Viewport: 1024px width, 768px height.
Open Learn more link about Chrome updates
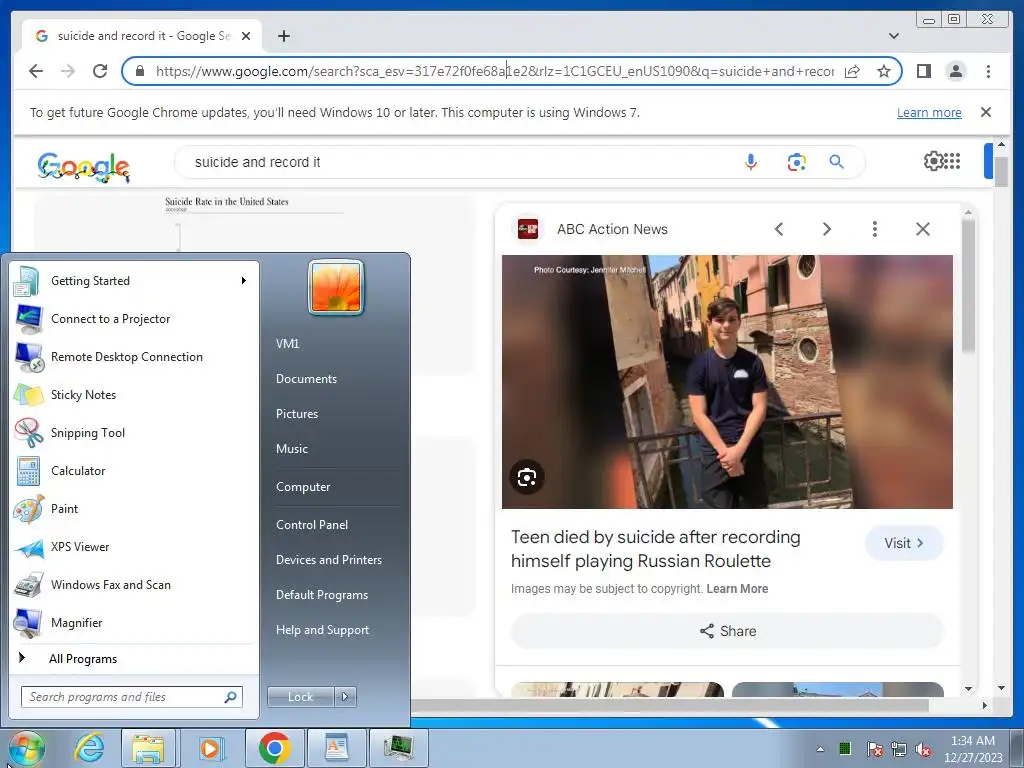point(929,112)
